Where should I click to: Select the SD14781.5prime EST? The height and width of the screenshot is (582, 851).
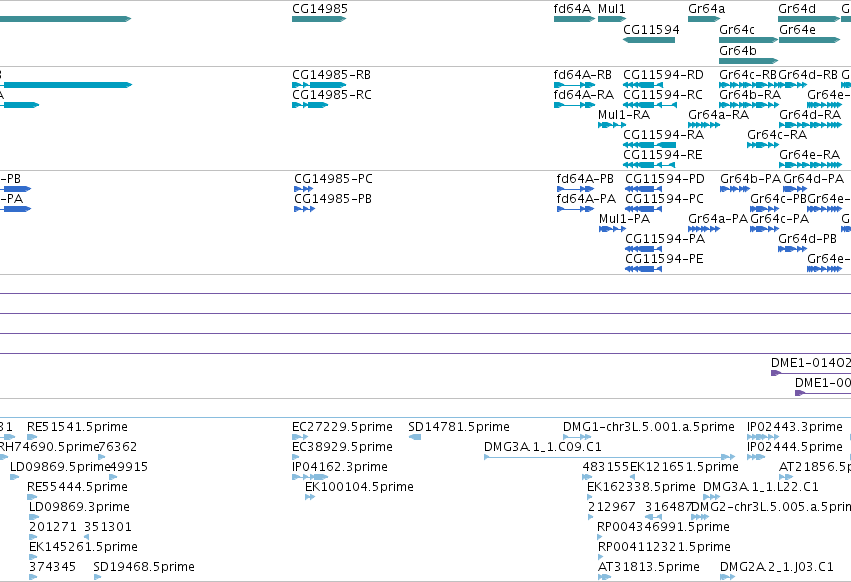pyautogui.click(x=415, y=437)
